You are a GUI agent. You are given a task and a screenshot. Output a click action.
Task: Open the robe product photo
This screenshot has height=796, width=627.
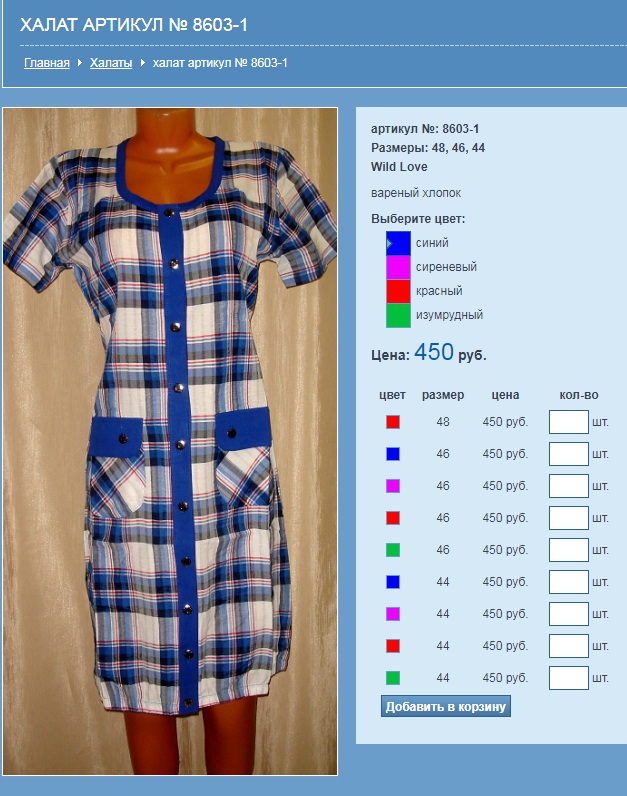point(170,441)
